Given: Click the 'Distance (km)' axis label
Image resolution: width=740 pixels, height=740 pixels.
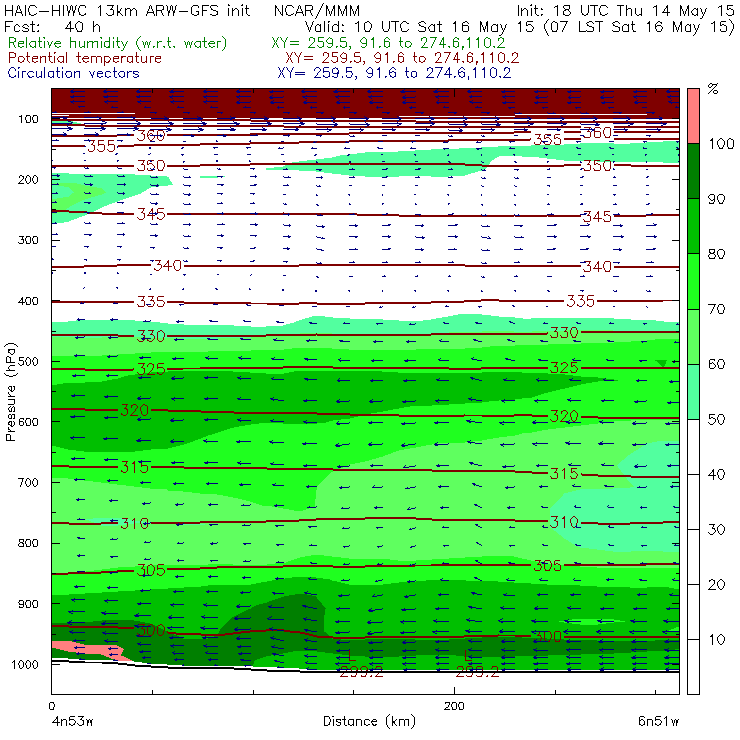Looking at the screenshot, I should point(369,721).
